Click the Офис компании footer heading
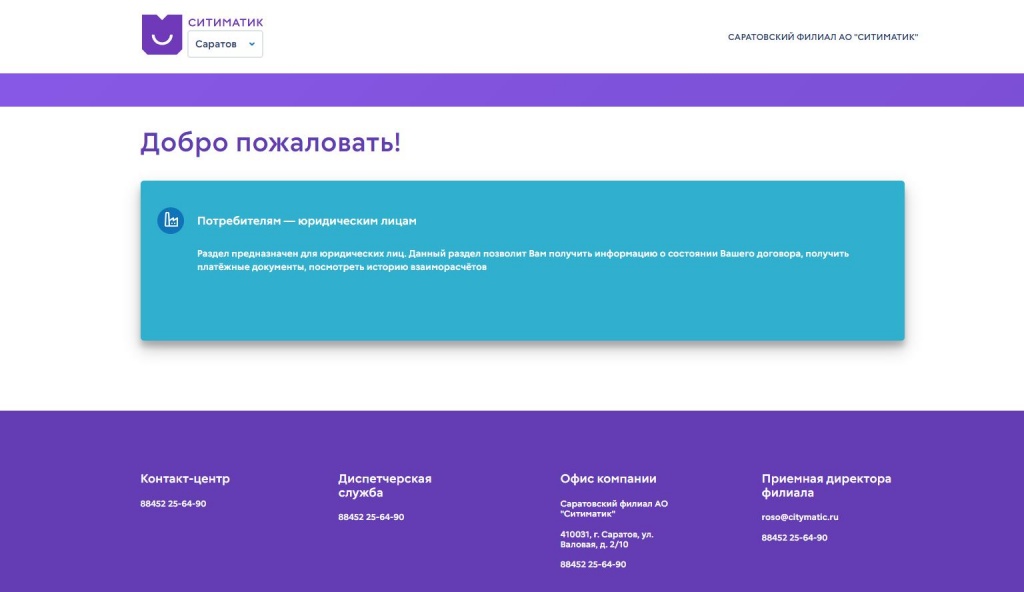The image size is (1024, 592). pos(608,479)
